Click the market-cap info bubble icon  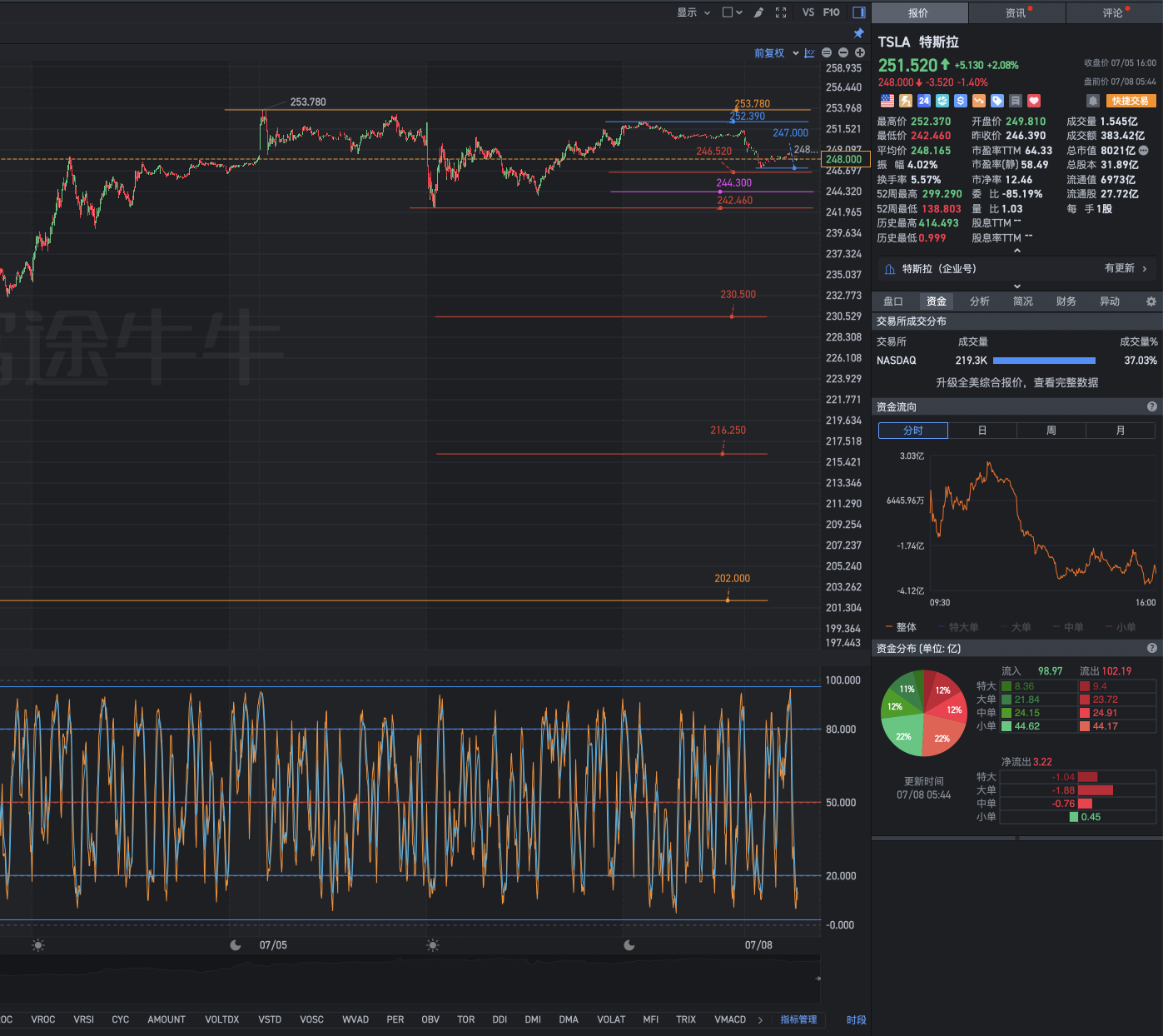tap(1144, 151)
